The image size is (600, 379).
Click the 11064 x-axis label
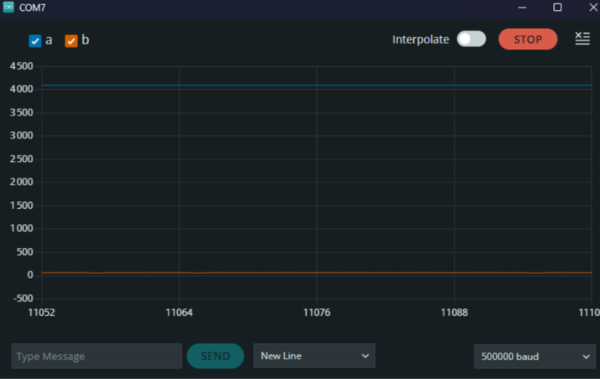click(x=179, y=312)
